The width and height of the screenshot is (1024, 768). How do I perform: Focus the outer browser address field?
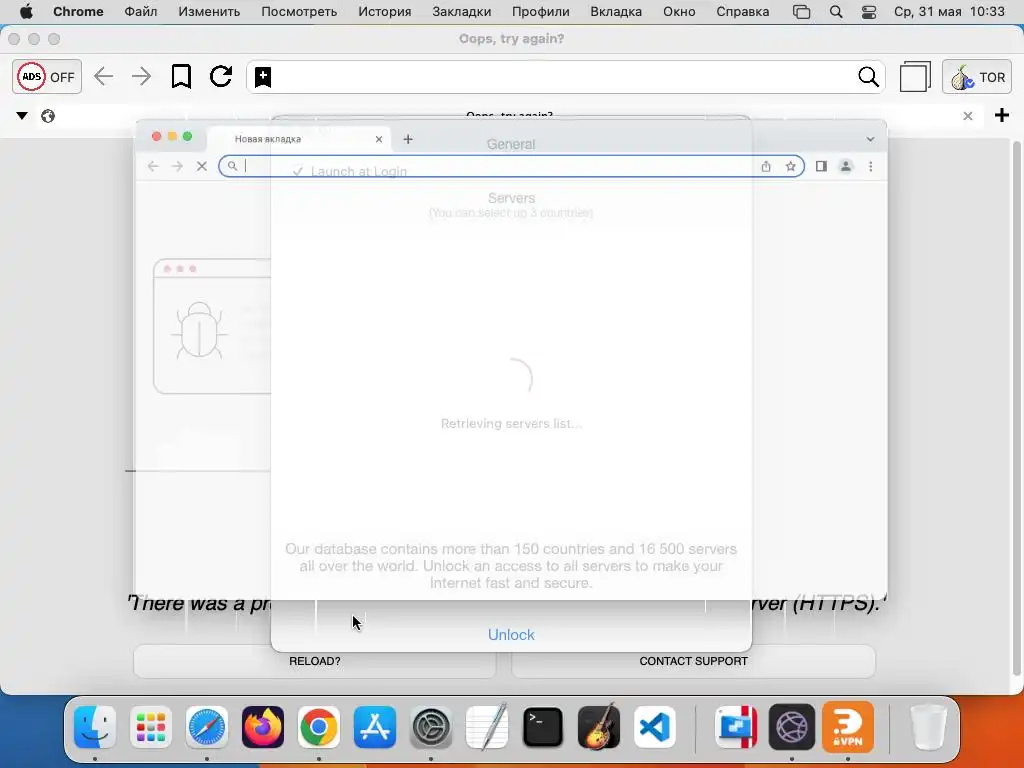565,77
